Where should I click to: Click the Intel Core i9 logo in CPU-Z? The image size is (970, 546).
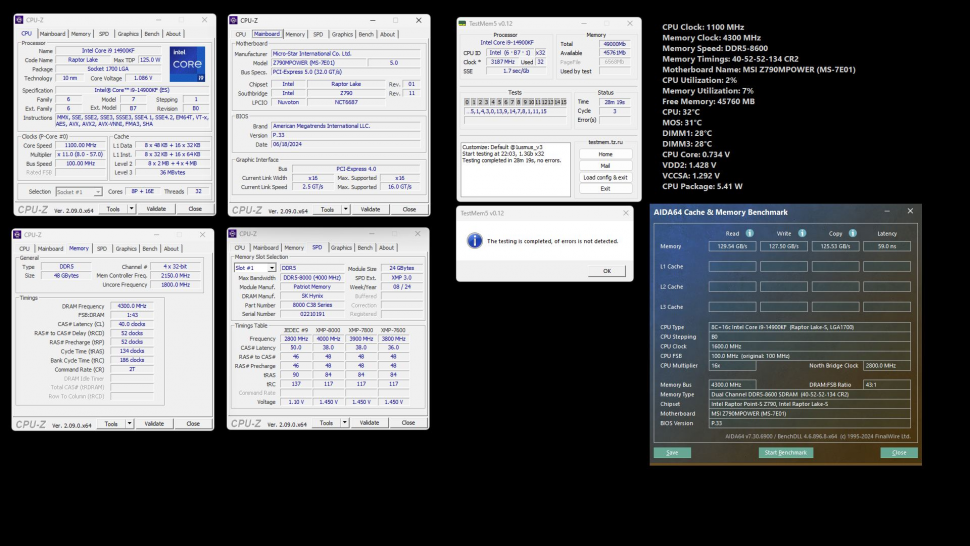pos(187,63)
